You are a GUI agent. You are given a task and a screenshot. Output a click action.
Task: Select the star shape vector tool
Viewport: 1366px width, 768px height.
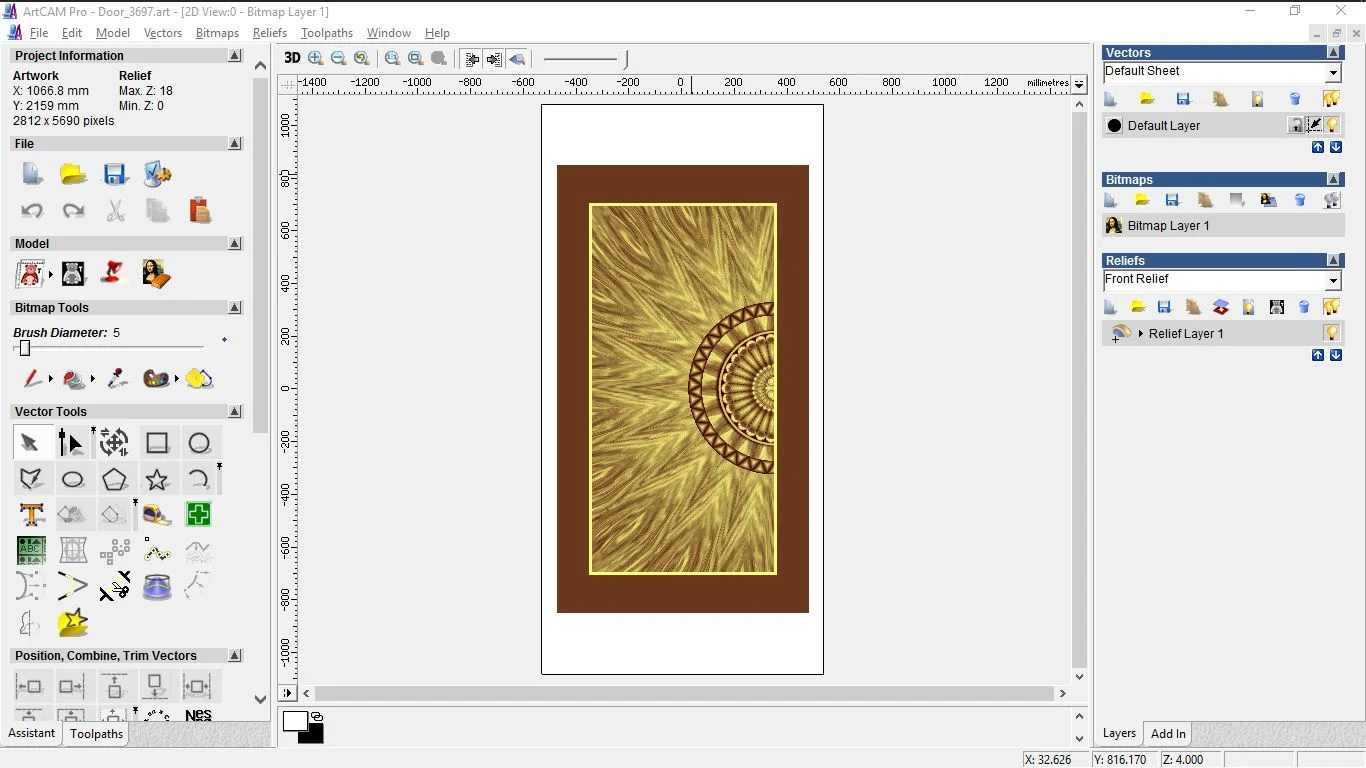pyautogui.click(x=157, y=479)
